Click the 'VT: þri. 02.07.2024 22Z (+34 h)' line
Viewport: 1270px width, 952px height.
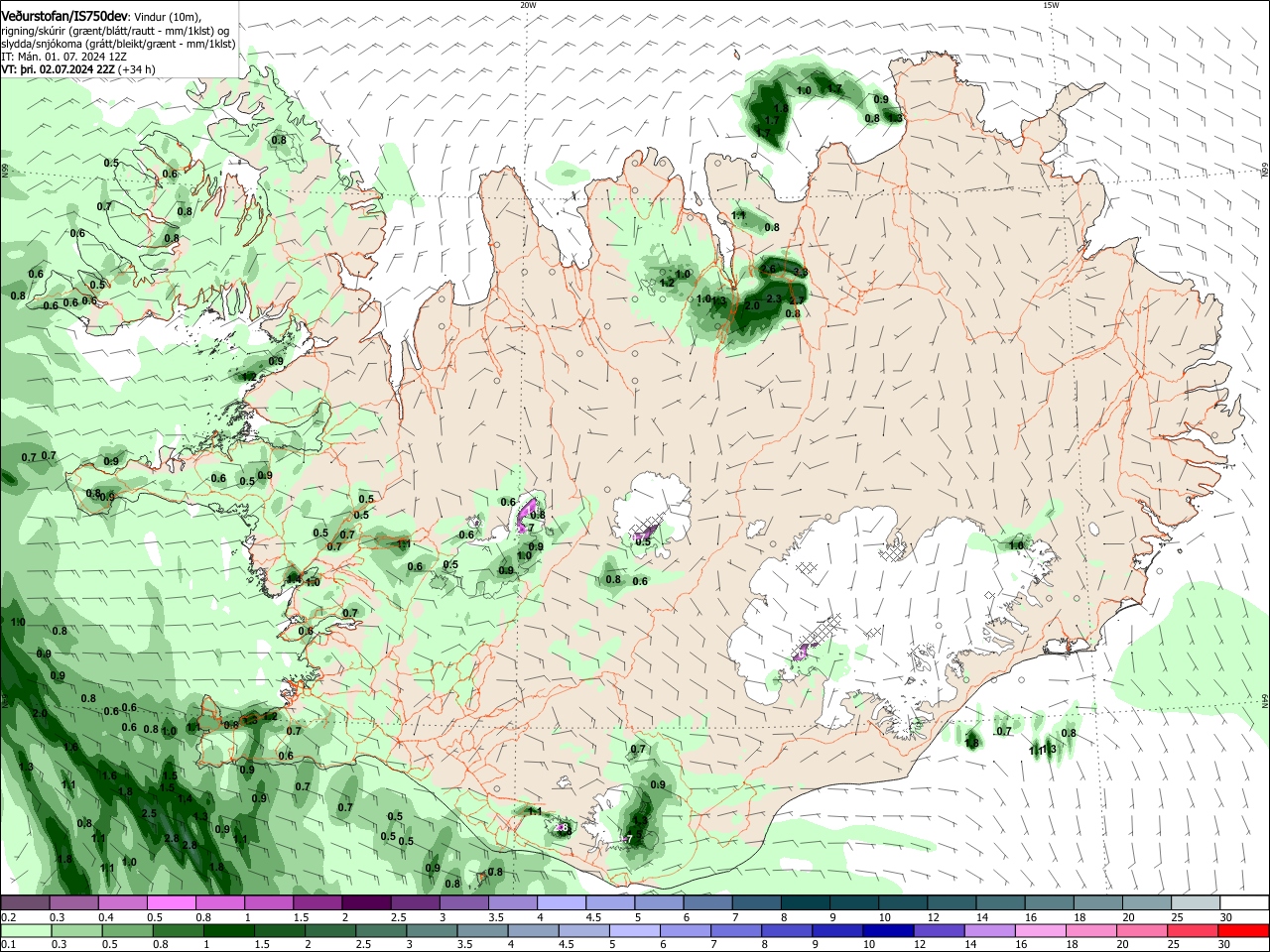[78, 69]
